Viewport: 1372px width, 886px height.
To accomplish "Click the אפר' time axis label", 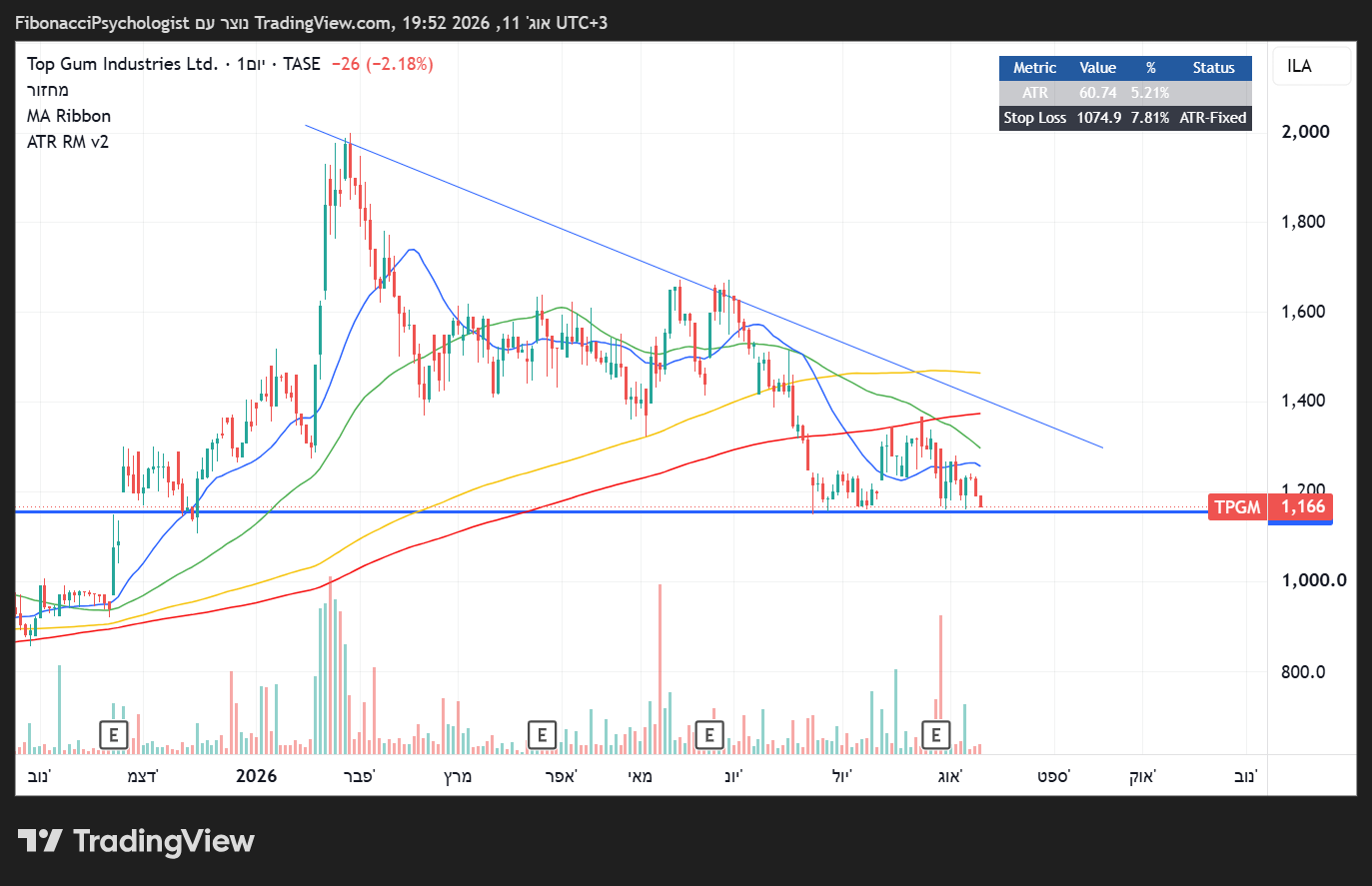I will click(x=561, y=776).
